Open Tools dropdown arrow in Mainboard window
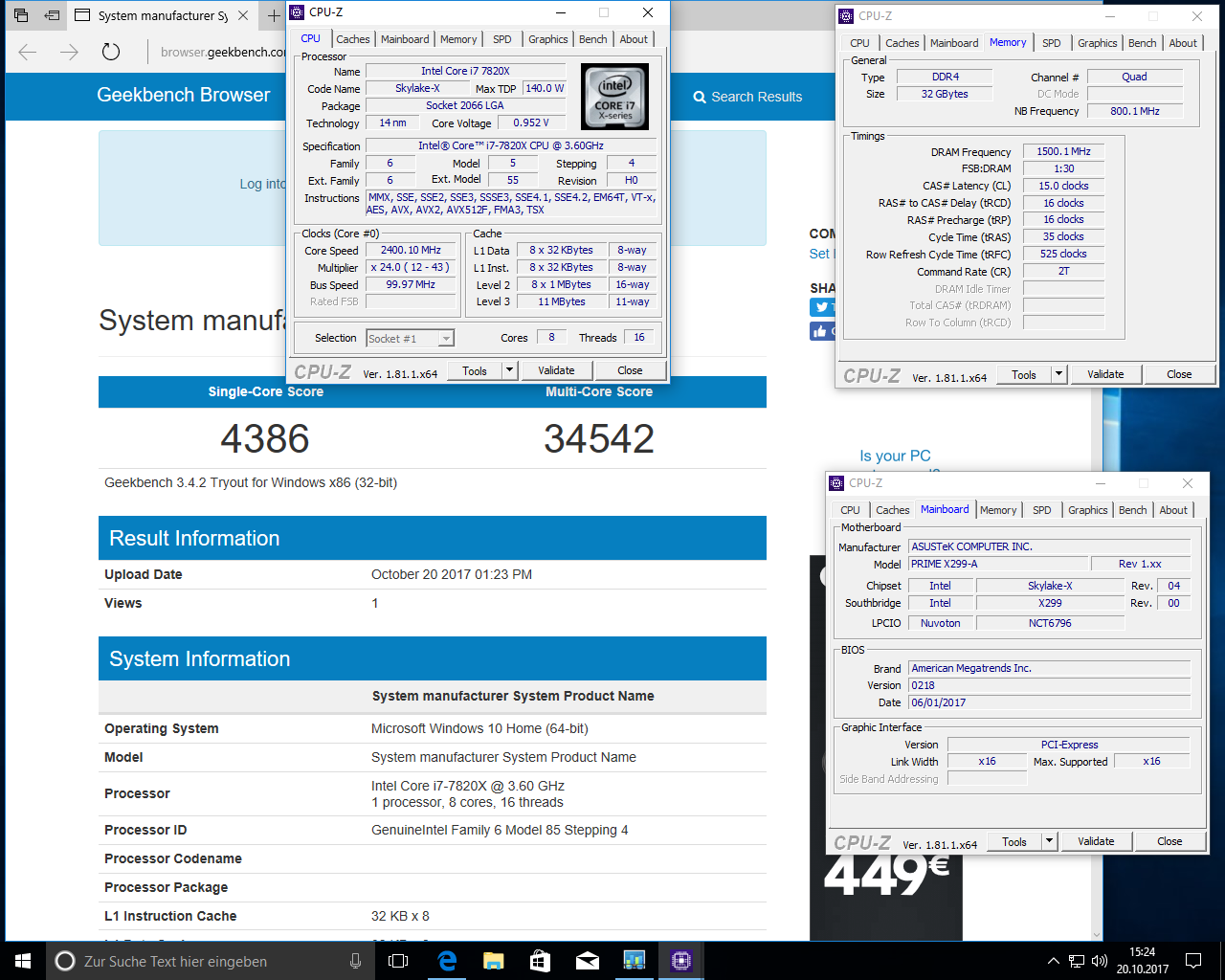 pos(1049,841)
